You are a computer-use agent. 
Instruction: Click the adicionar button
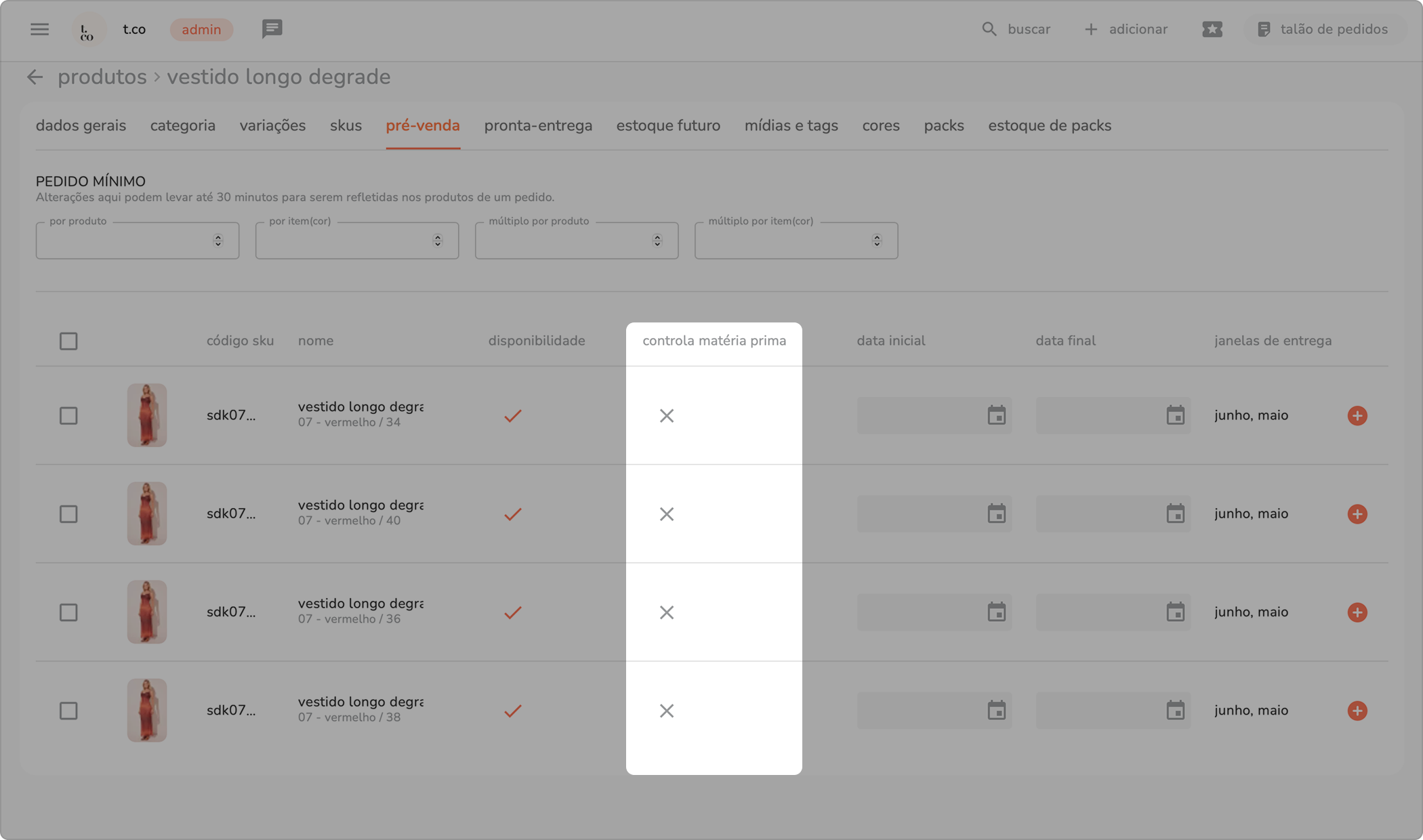click(x=1126, y=29)
